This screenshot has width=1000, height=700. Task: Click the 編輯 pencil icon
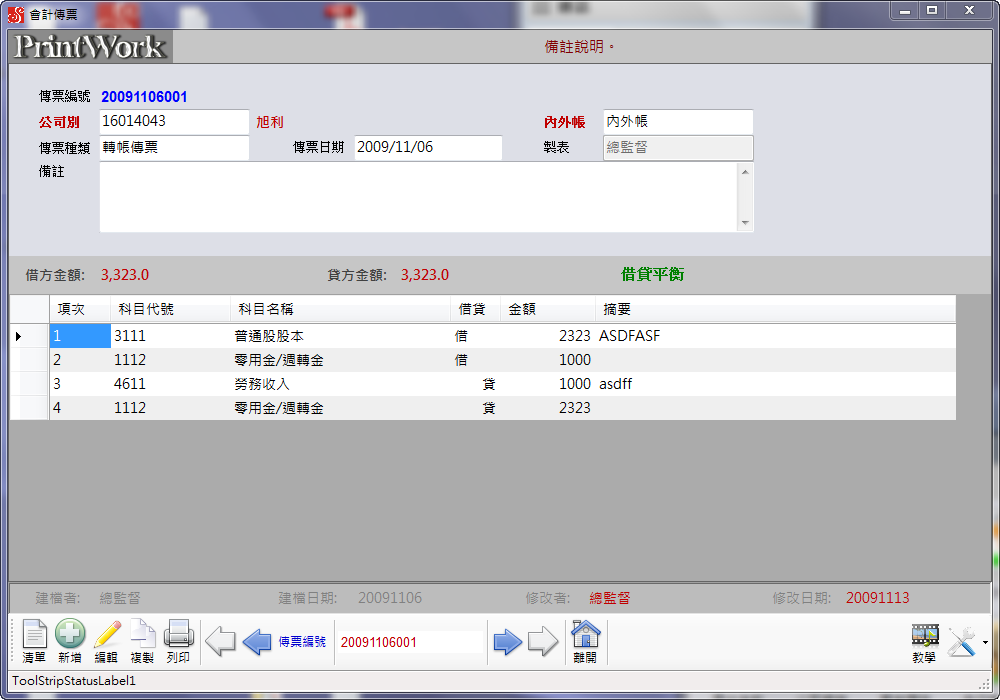[106, 640]
